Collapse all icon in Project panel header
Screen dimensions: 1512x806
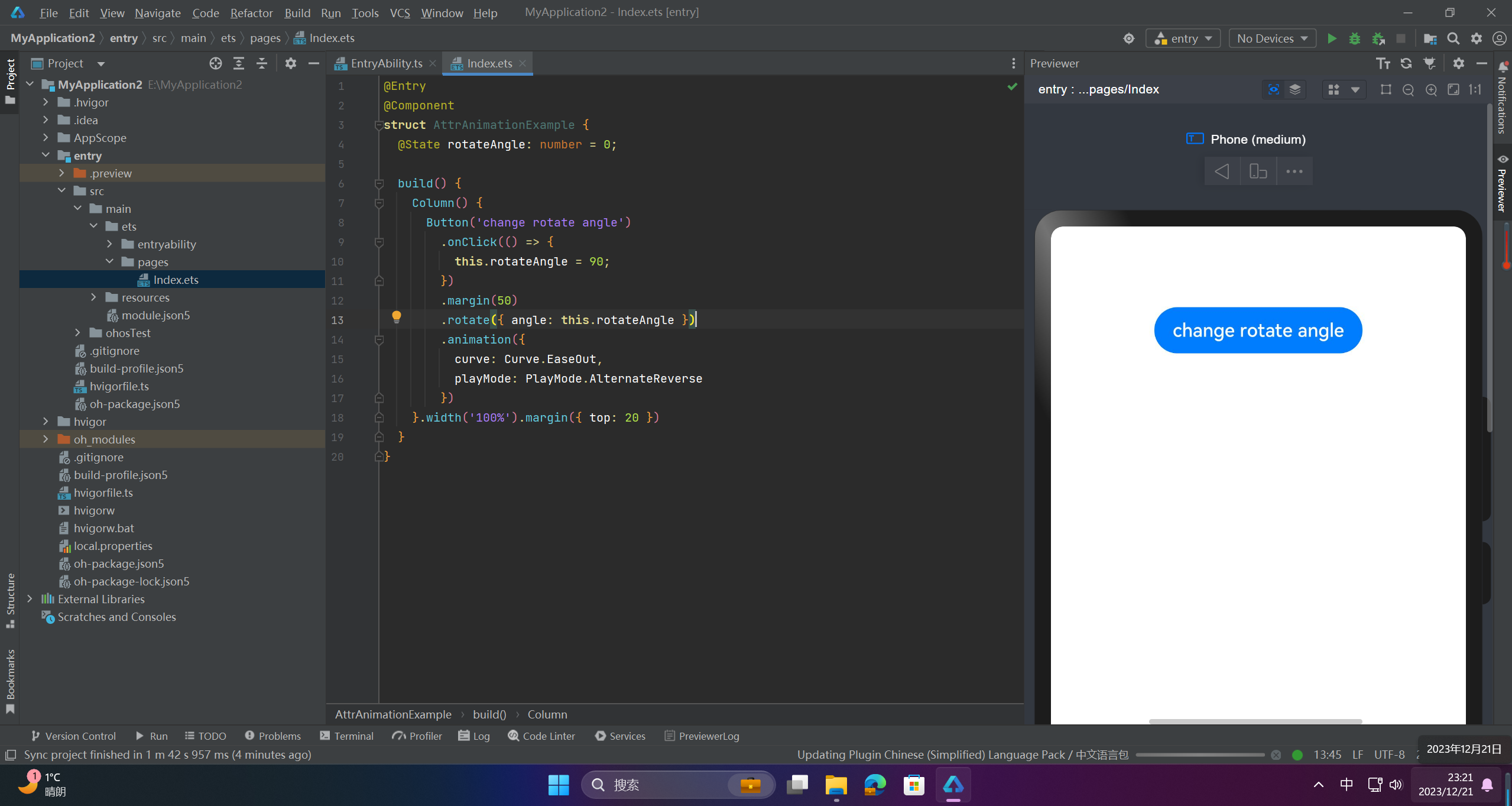click(262, 63)
